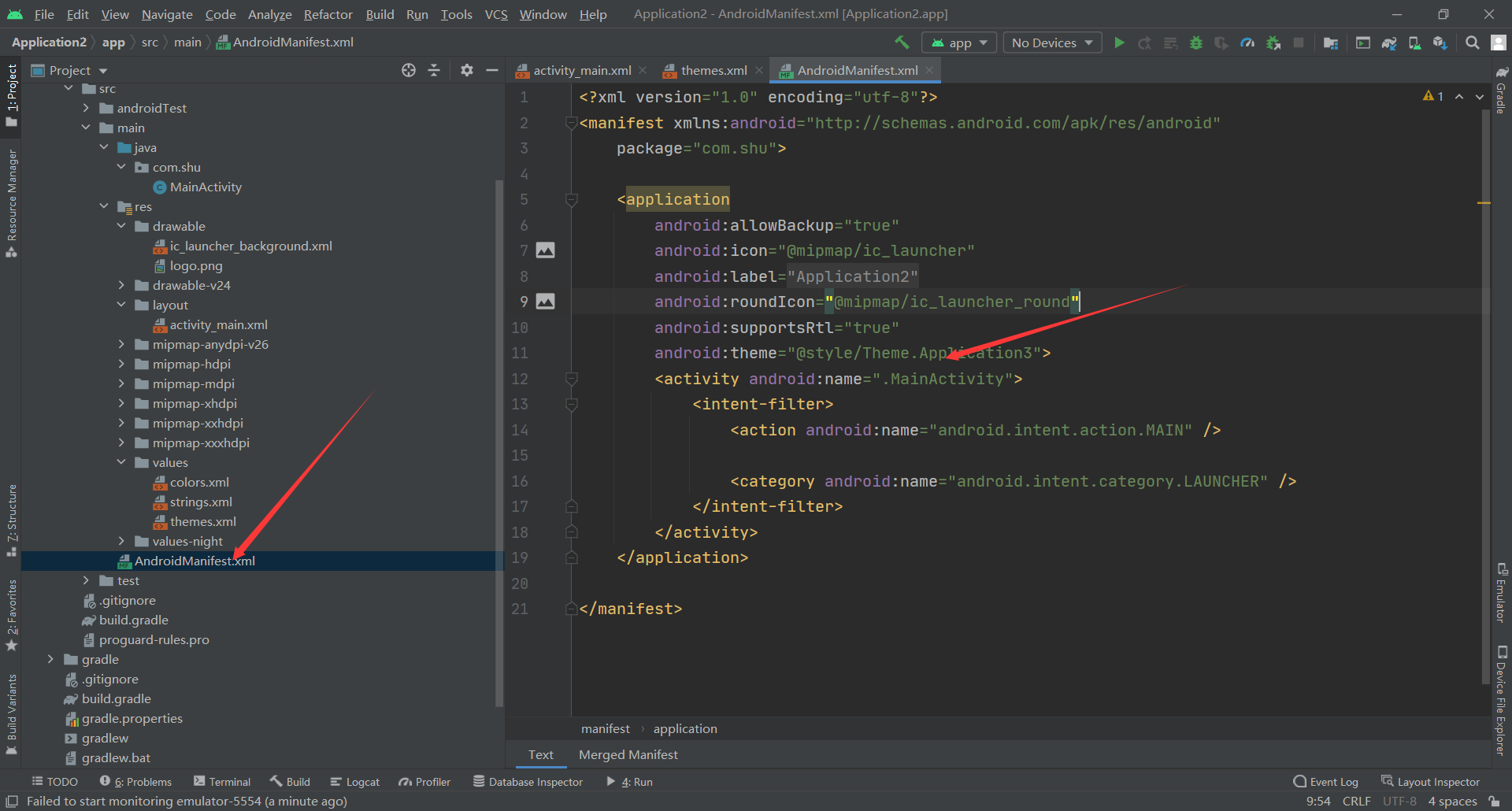Screen dimensions: 1512x811
Task: Open the Event Log
Action: tap(1325, 782)
